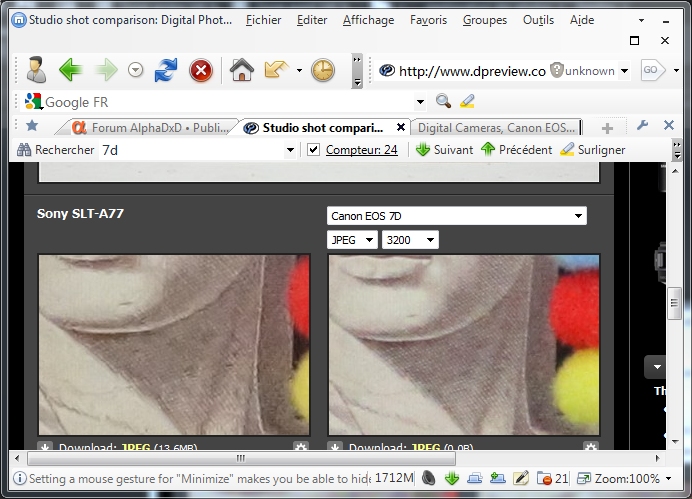Click JPEG download link under Sony image
Screen dimensions: 692x499
click(135, 447)
